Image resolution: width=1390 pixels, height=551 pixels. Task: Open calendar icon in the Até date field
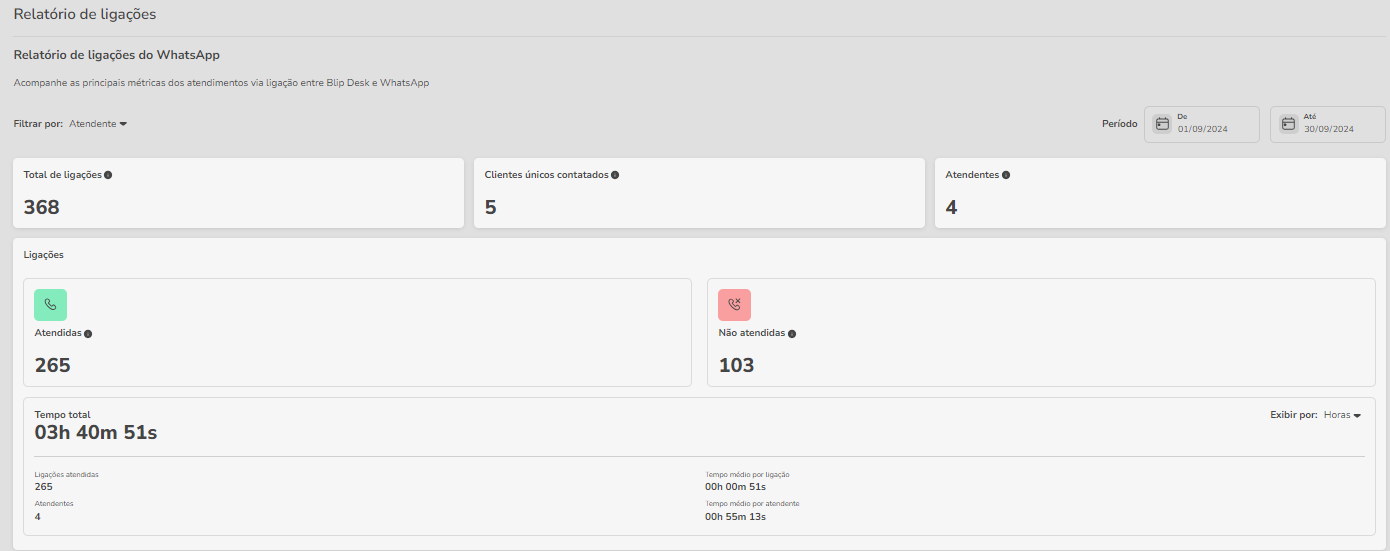pyautogui.click(x=1288, y=124)
